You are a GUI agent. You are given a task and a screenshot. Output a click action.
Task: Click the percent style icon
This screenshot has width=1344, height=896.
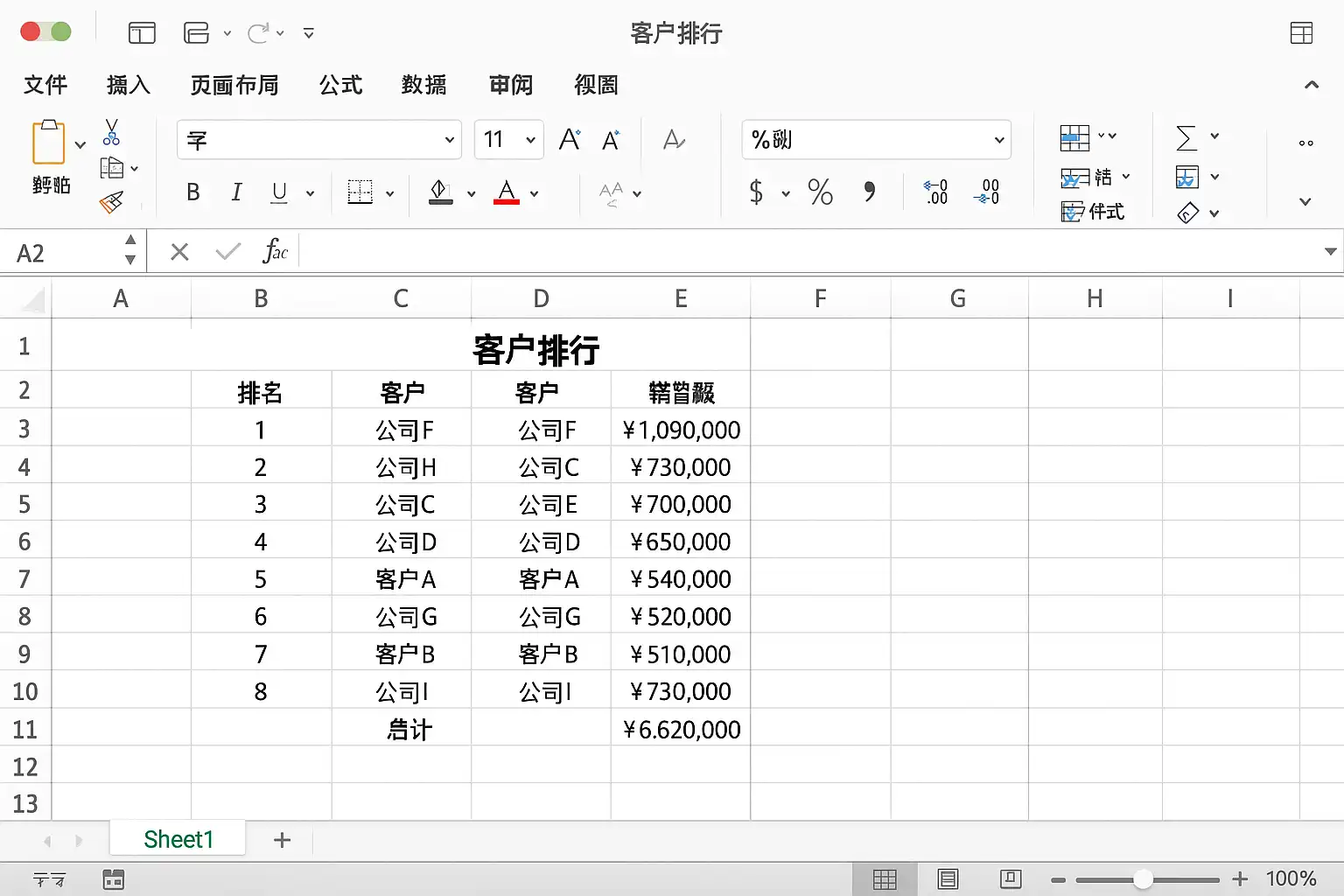tap(820, 192)
